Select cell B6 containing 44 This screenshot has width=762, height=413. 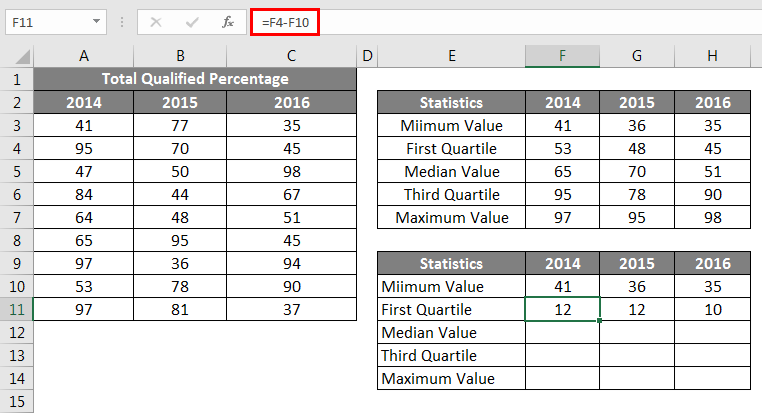(x=180, y=194)
